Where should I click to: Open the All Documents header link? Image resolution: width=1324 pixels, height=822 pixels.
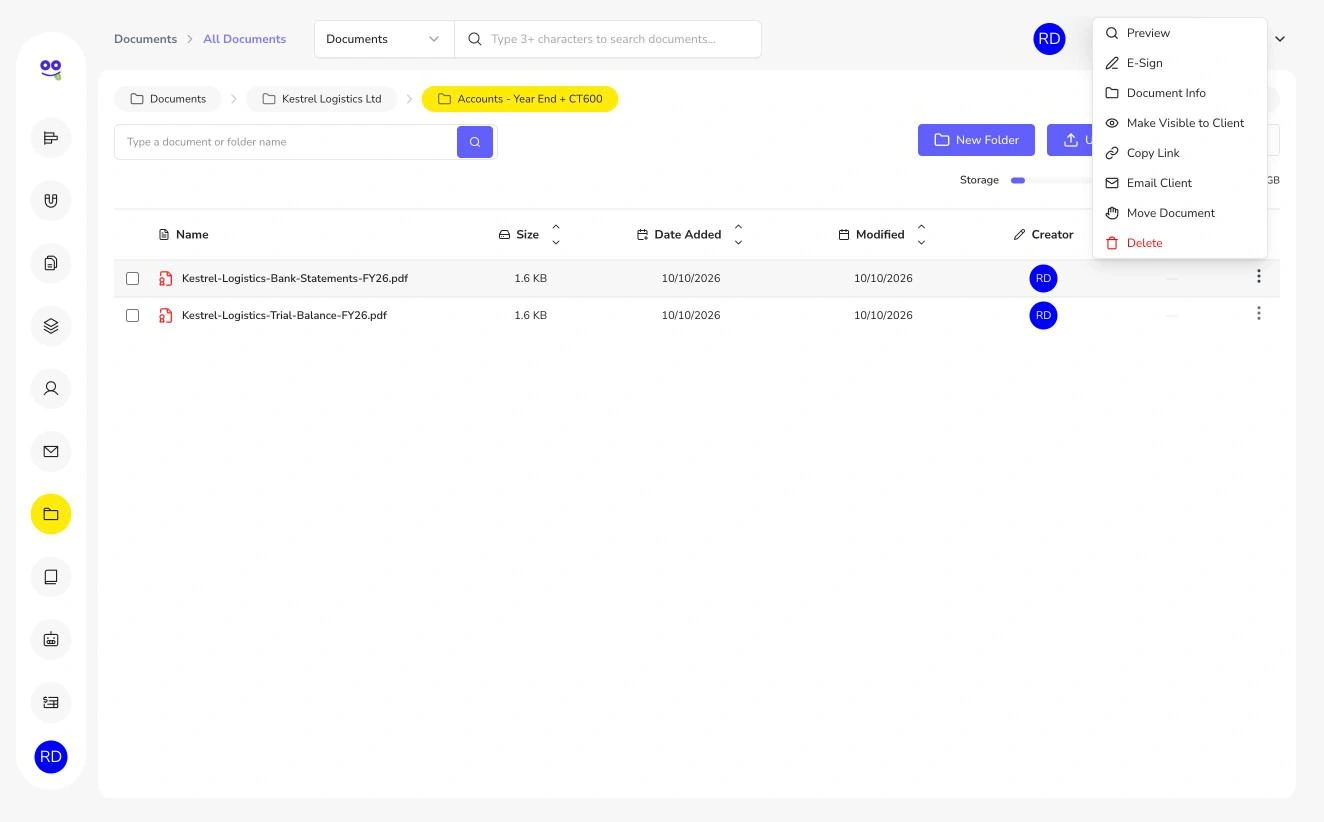(x=244, y=39)
